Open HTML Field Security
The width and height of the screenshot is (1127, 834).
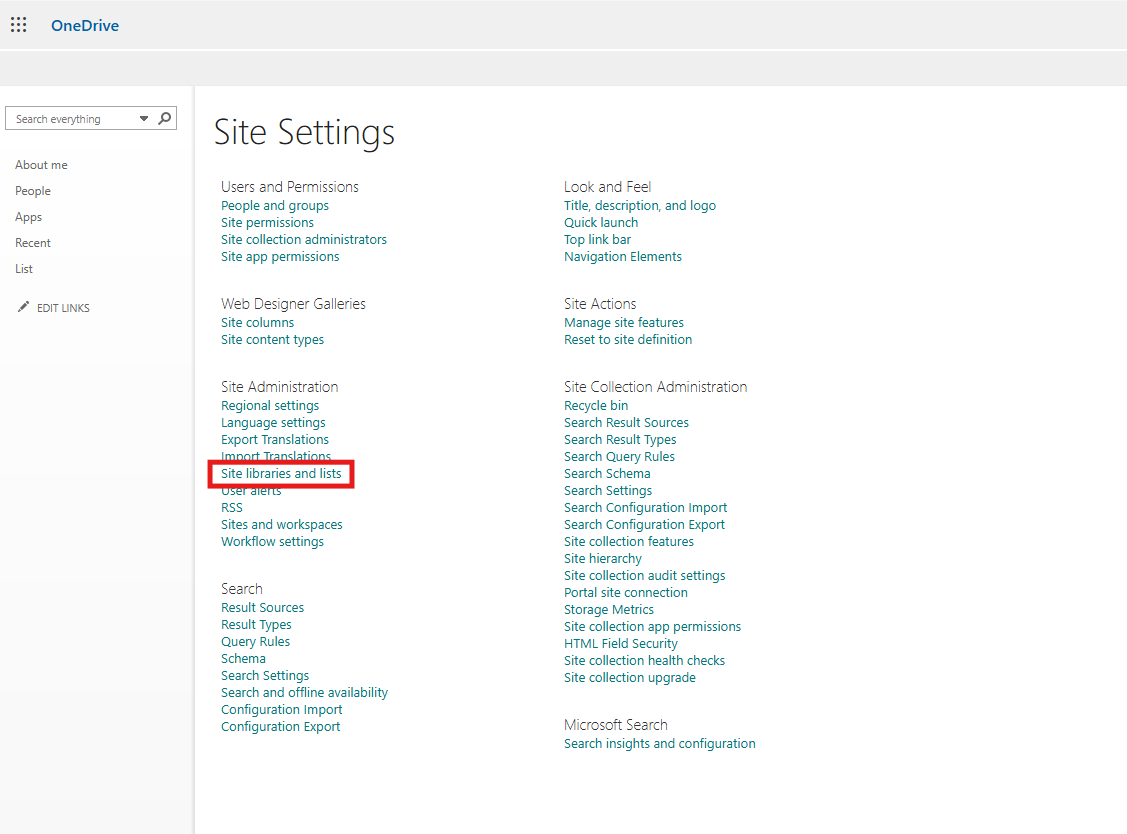(620, 643)
